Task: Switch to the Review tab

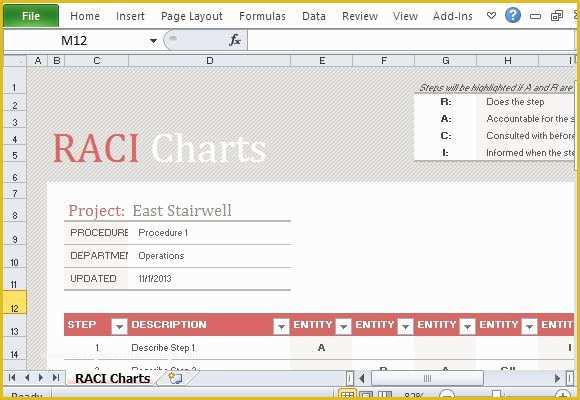Action: click(360, 16)
